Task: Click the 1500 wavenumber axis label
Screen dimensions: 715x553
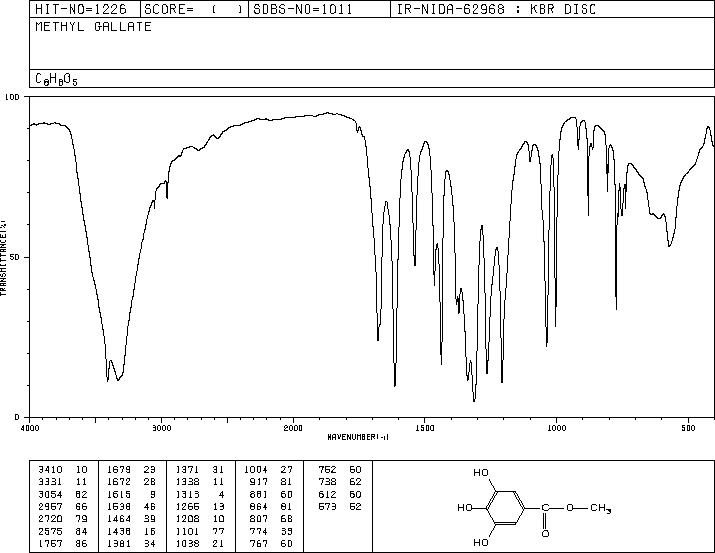Action: [x=425, y=428]
